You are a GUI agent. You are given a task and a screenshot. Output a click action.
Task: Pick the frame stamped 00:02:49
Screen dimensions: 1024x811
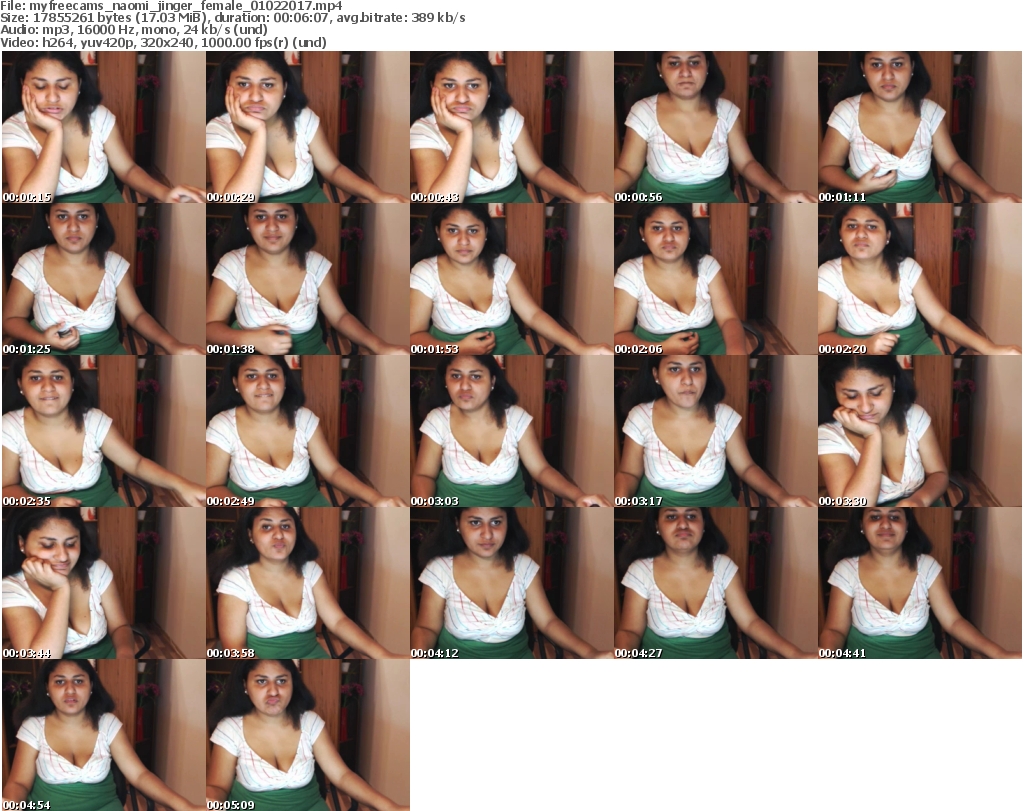coord(308,431)
